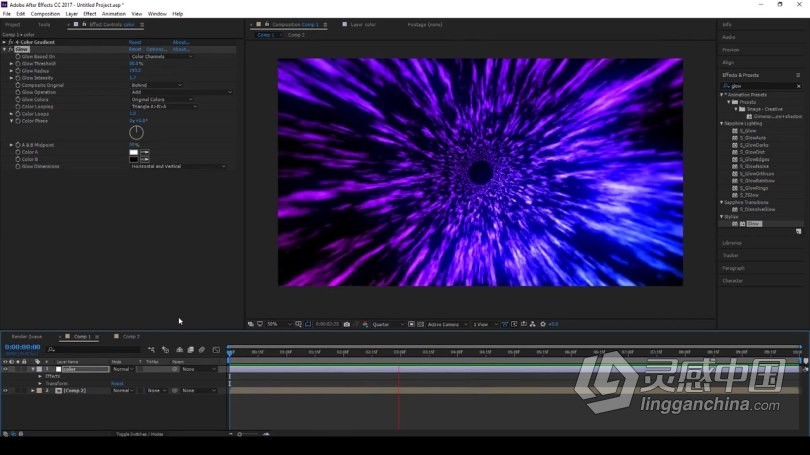Click Reset for 4-Color Gradient
Viewport: 810px width, 455px height.
pos(135,42)
